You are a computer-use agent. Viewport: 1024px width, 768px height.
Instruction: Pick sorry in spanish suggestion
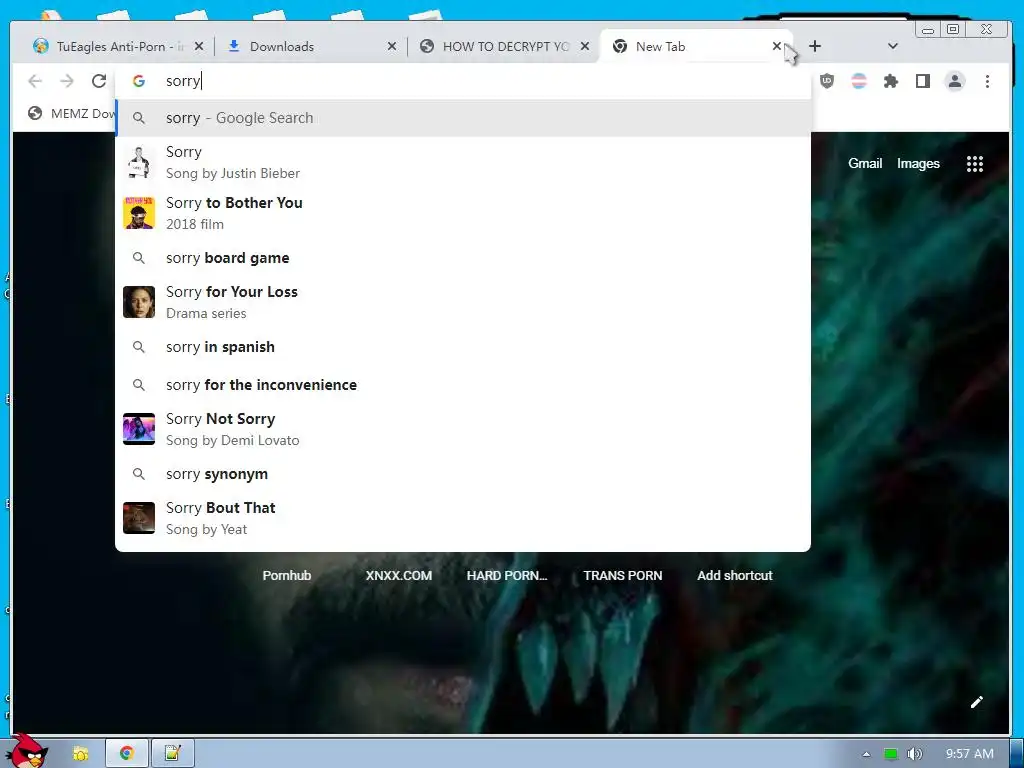pos(463,347)
